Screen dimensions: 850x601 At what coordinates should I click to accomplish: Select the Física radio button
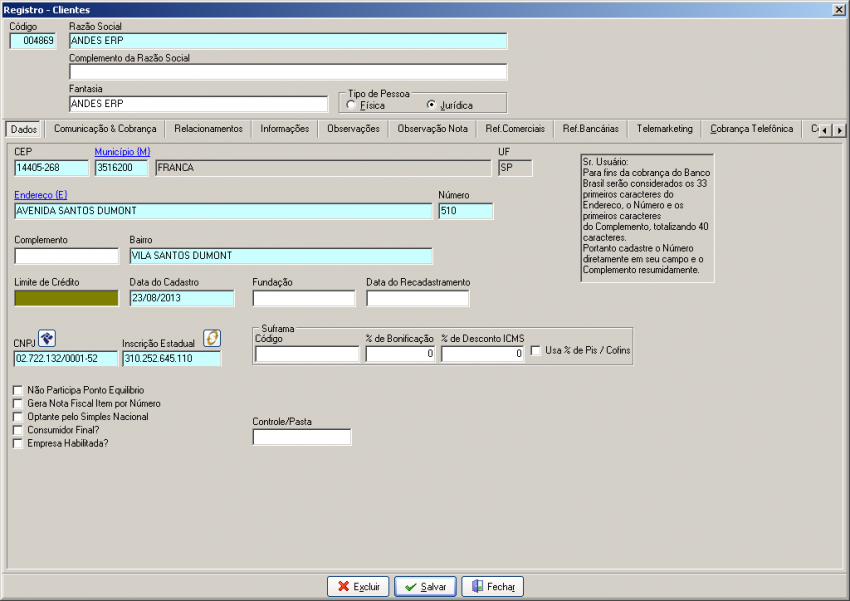(x=351, y=105)
